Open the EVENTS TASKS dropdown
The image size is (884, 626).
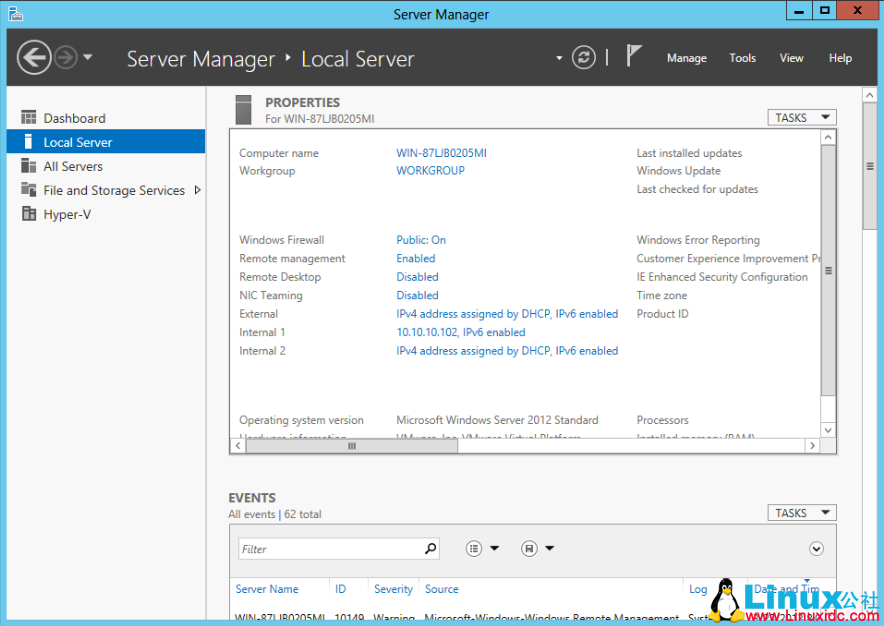[801, 512]
